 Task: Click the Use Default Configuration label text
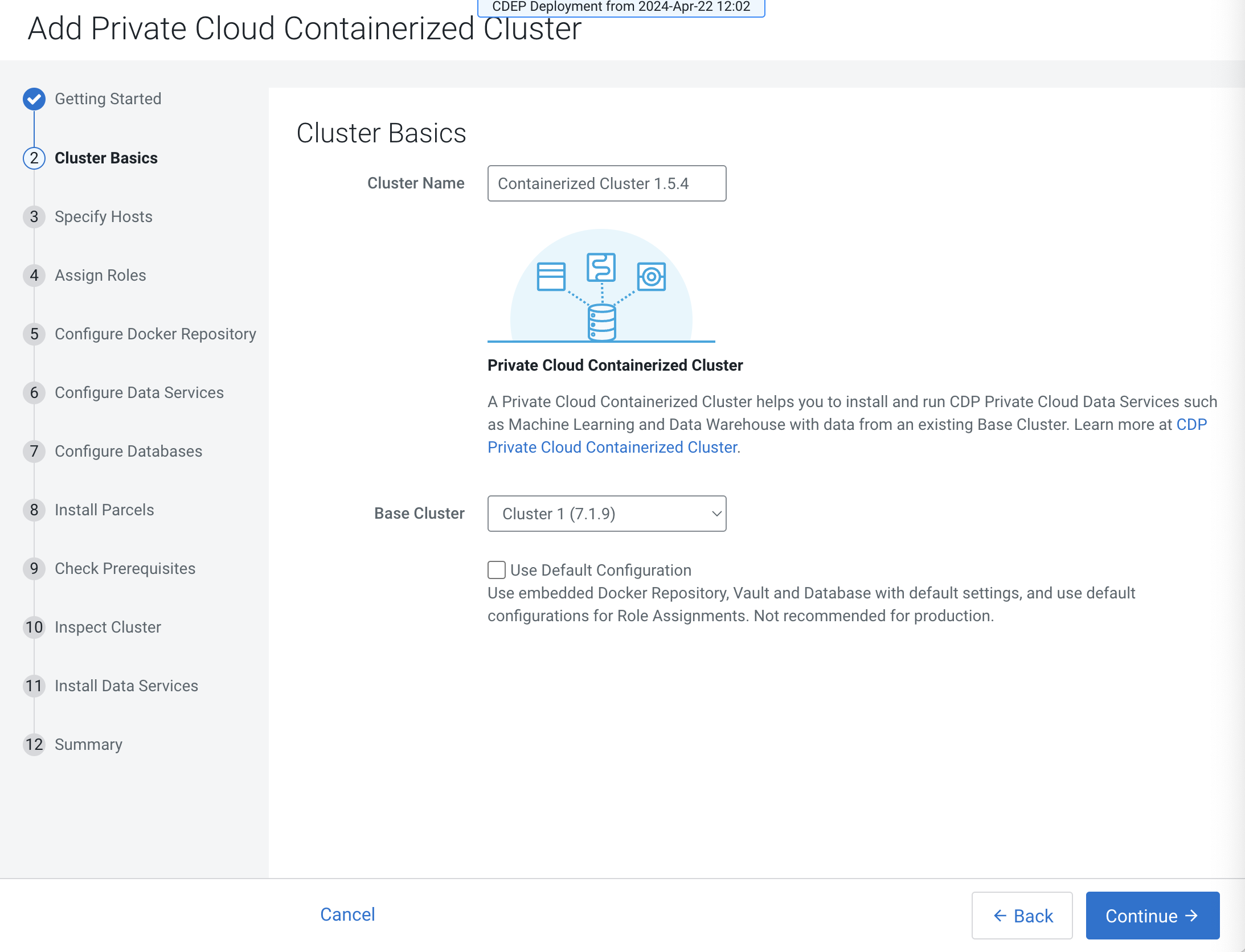(x=601, y=570)
